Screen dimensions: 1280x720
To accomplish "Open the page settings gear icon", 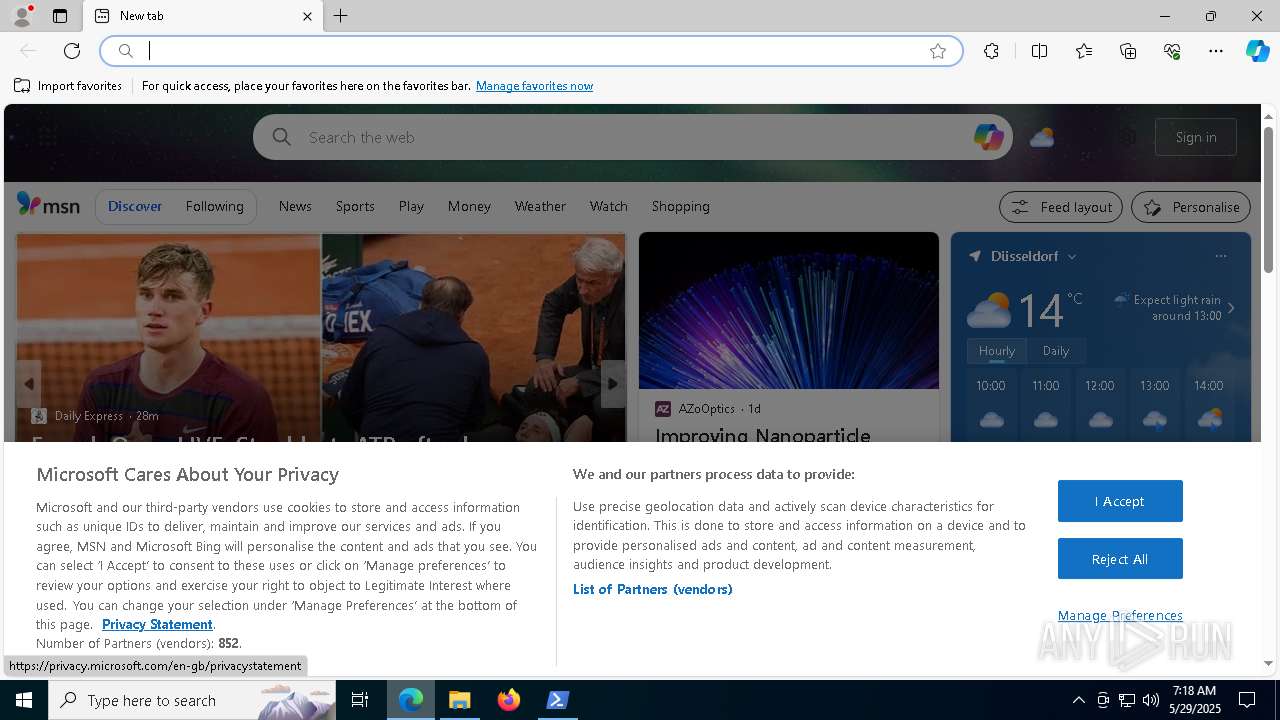I will click(1128, 137).
